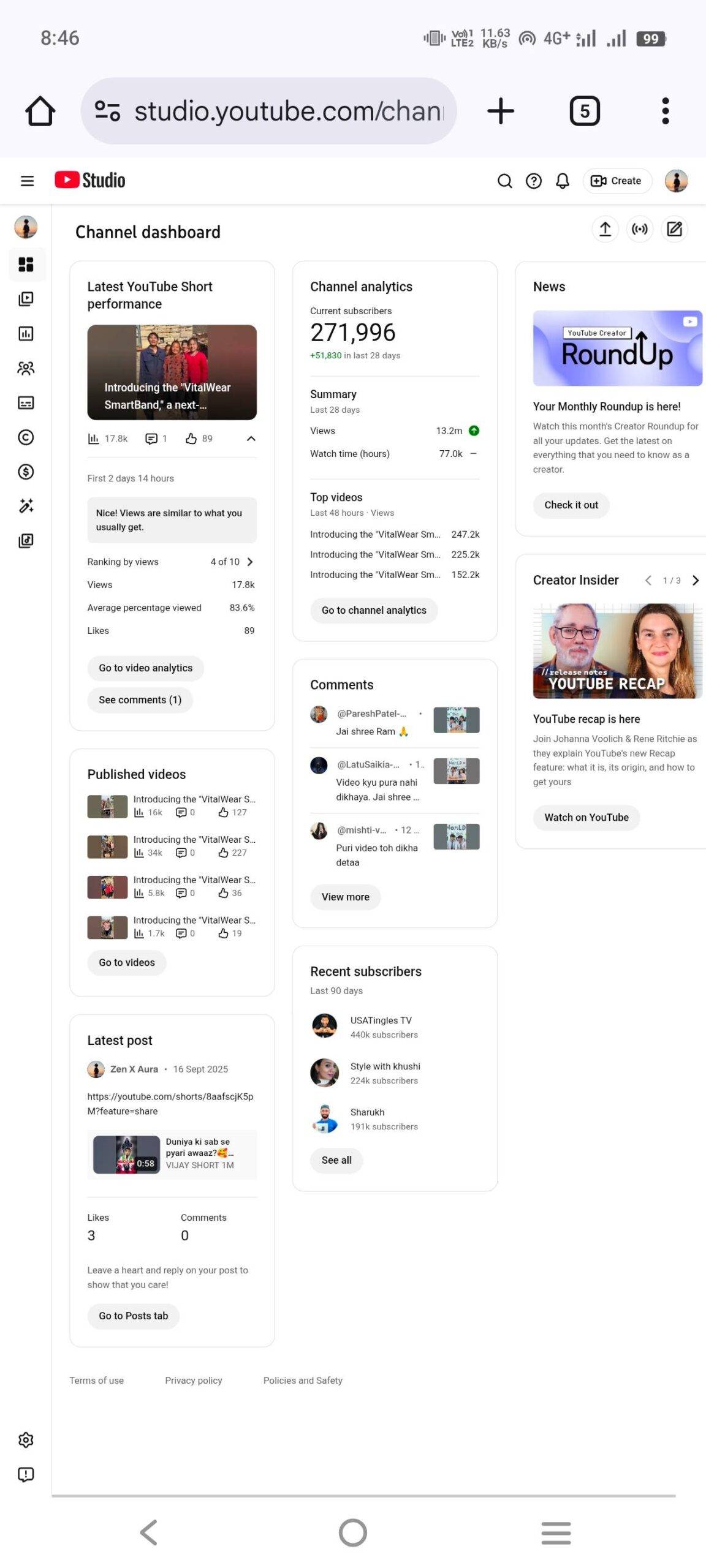Click the Go live broadcast icon
The height and width of the screenshot is (1568, 706).
point(640,229)
